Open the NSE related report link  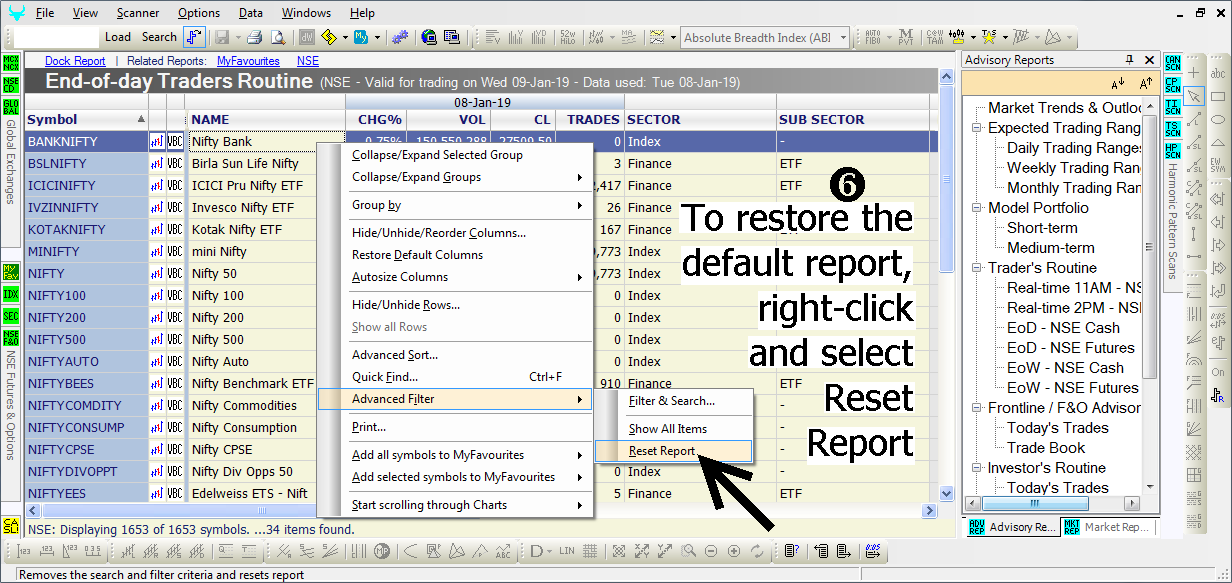click(x=308, y=61)
